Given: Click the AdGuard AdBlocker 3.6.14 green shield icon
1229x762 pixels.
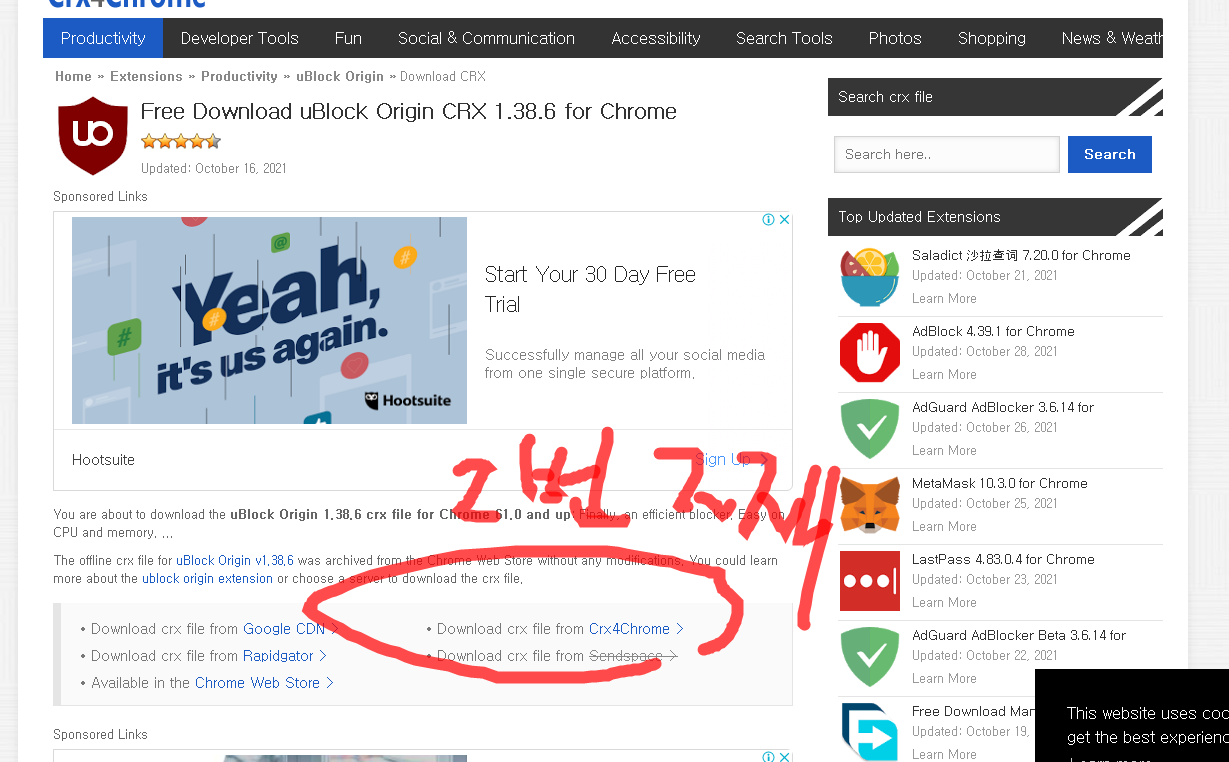Looking at the screenshot, I should pyautogui.click(x=870, y=428).
